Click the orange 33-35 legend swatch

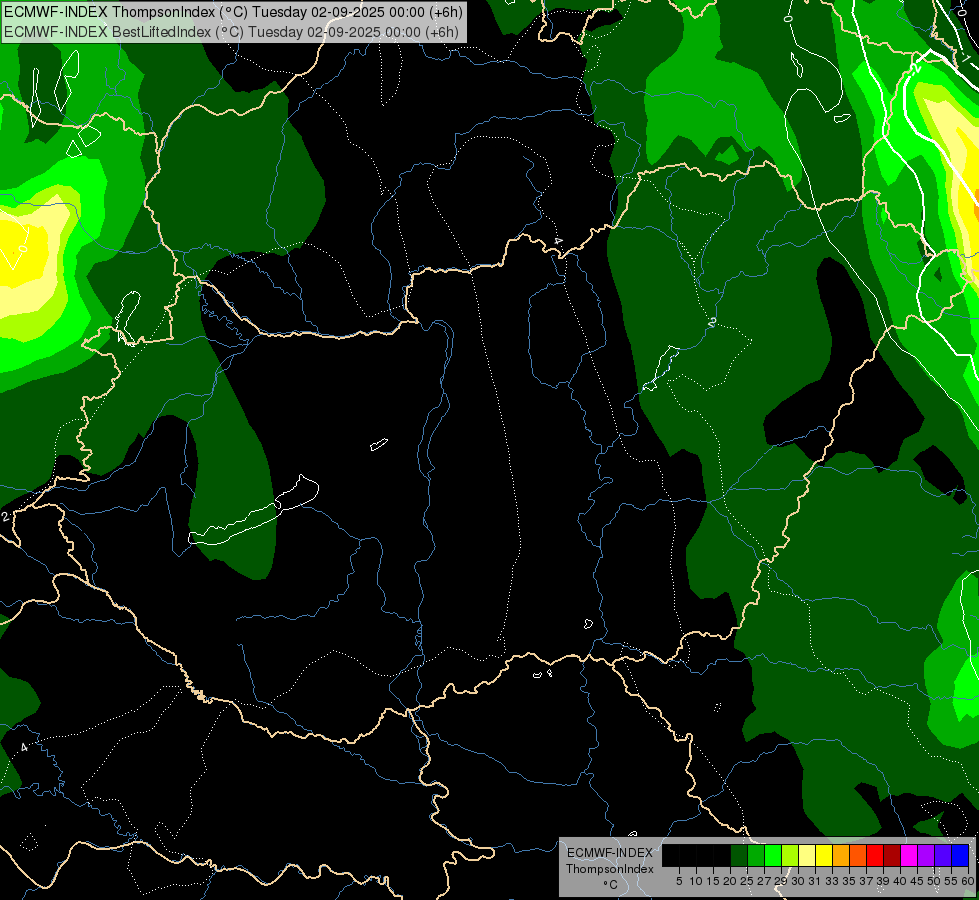pyautogui.click(x=841, y=855)
